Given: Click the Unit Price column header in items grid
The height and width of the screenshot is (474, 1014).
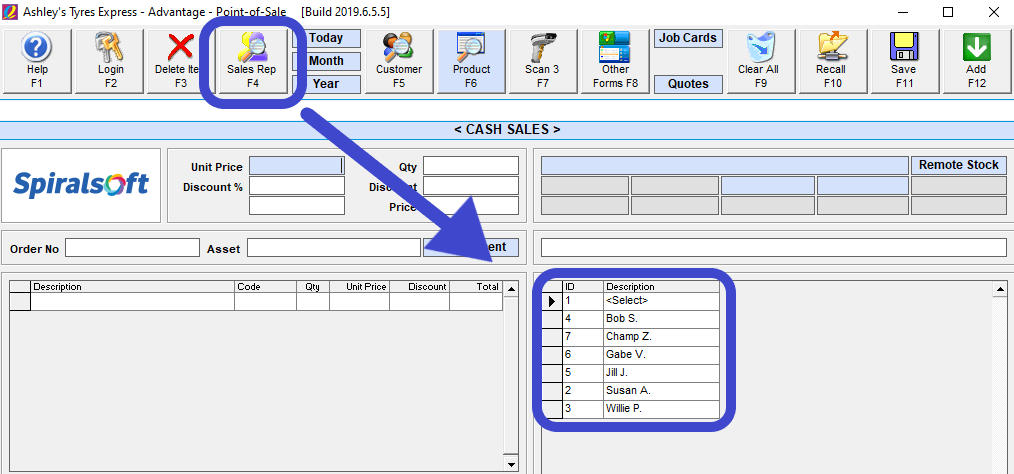Looking at the screenshot, I should 360,286.
